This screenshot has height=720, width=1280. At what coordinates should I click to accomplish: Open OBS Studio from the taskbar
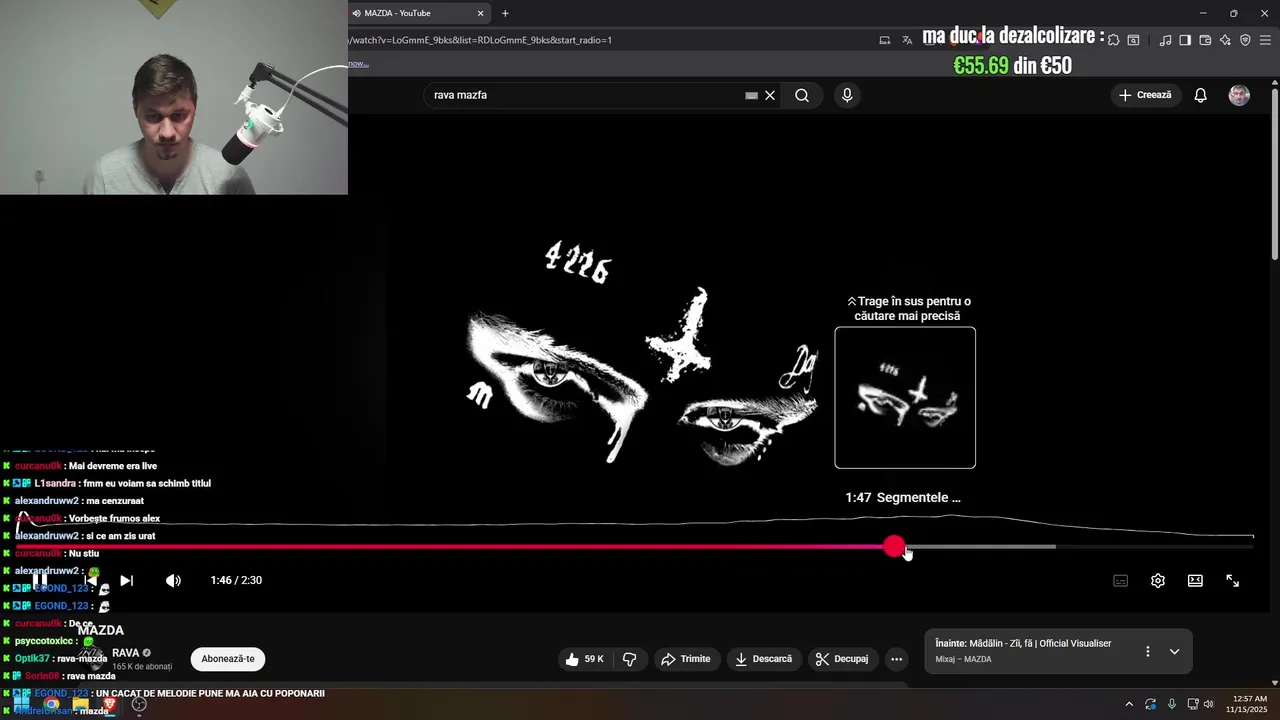pyautogui.click(x=139, y=704)
